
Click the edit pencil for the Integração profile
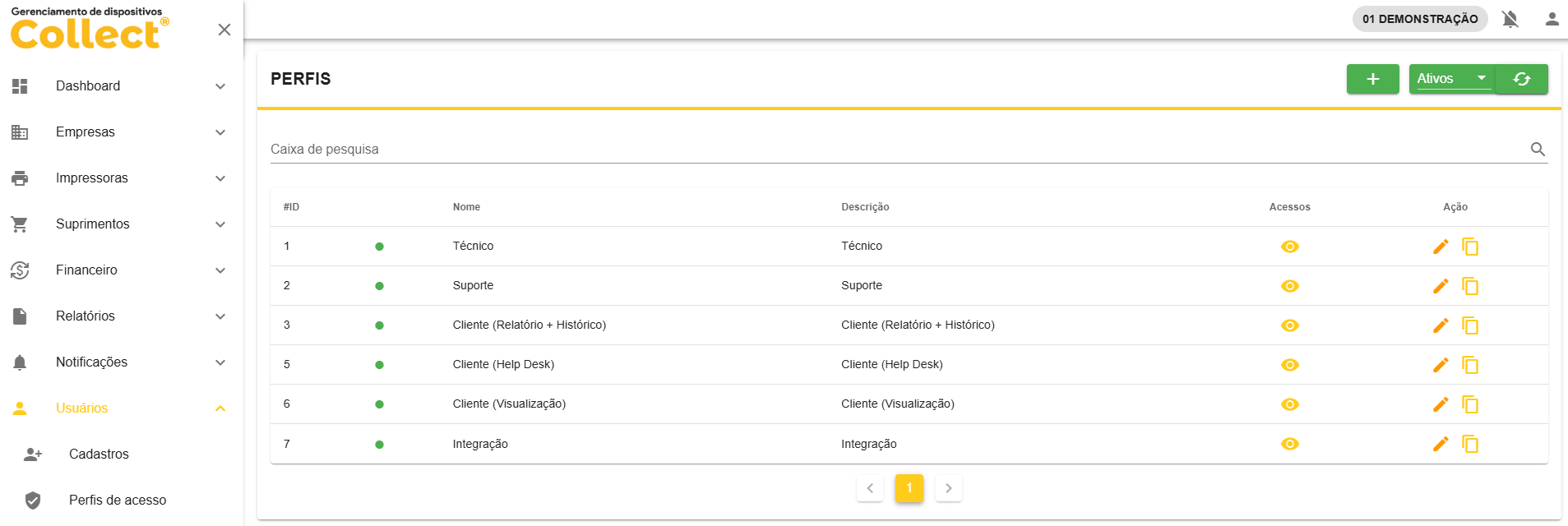tap(1440, 444)
